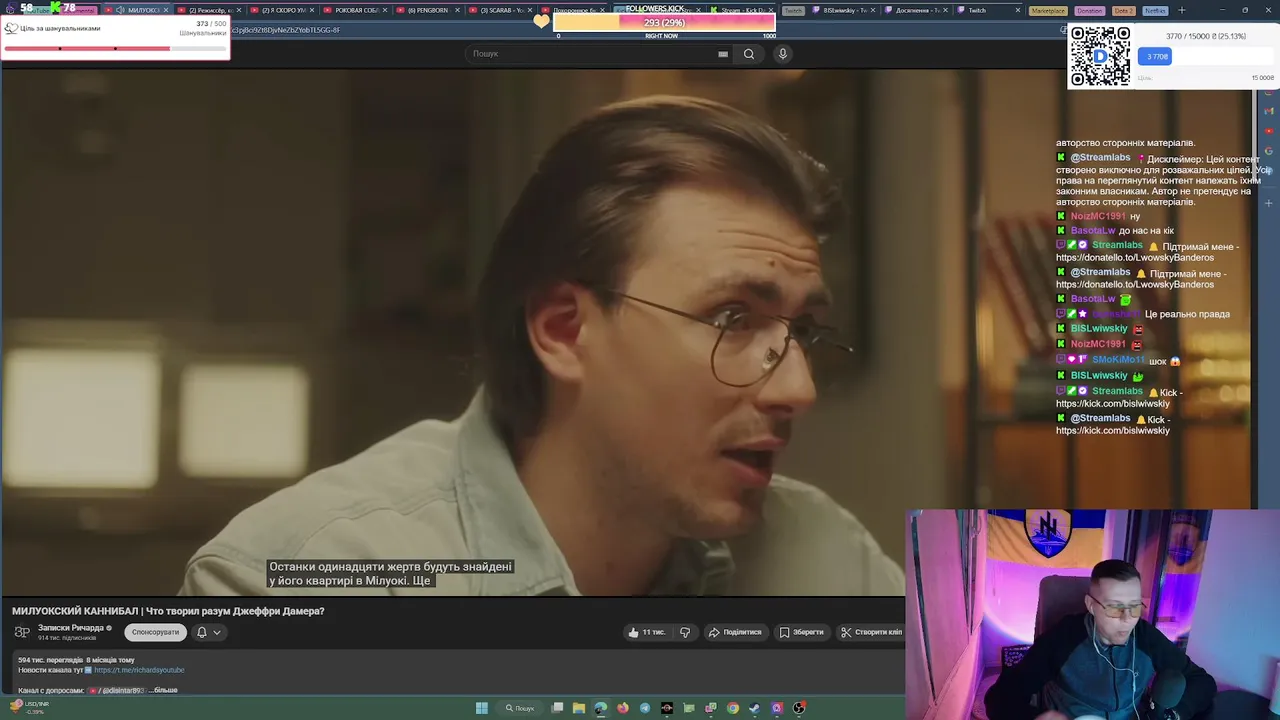Click the Ціль за шанувальниками progress bar

click(x=115, y=48)
